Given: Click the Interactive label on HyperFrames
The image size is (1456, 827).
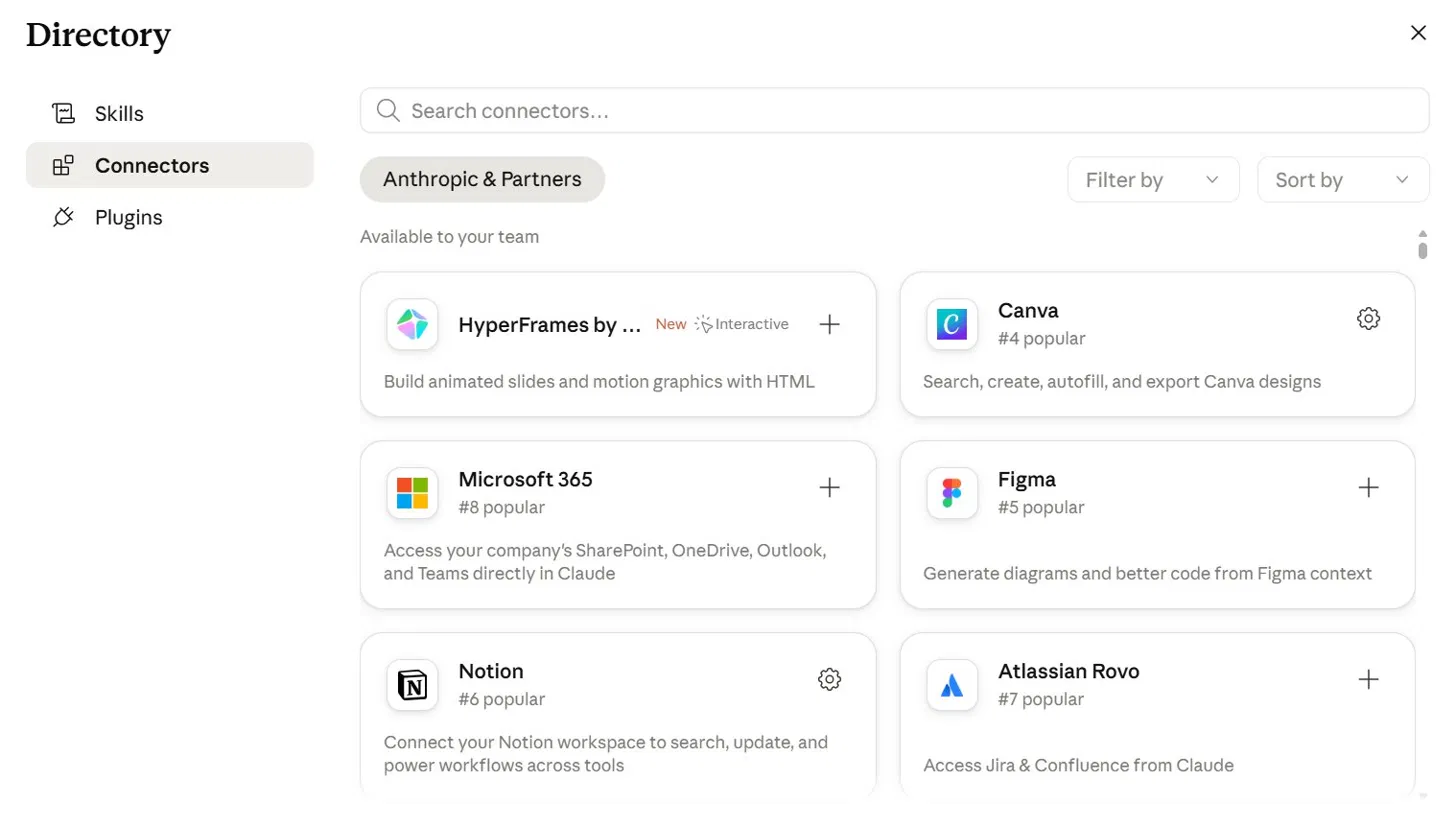Looking at the screenshot, I should tap(752, 324).
